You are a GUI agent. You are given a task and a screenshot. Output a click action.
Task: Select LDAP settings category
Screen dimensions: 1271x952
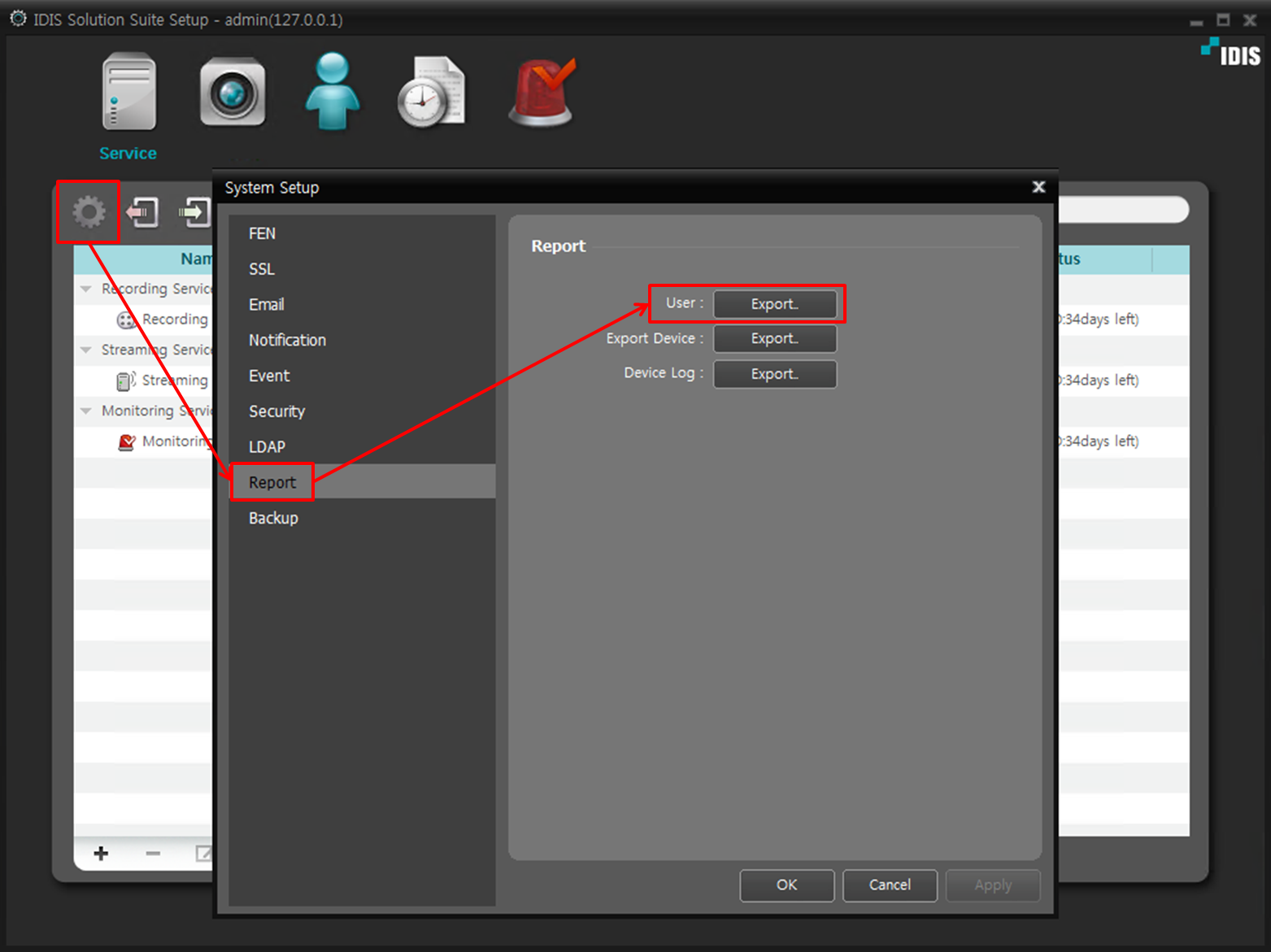click(x=362, y=446)
